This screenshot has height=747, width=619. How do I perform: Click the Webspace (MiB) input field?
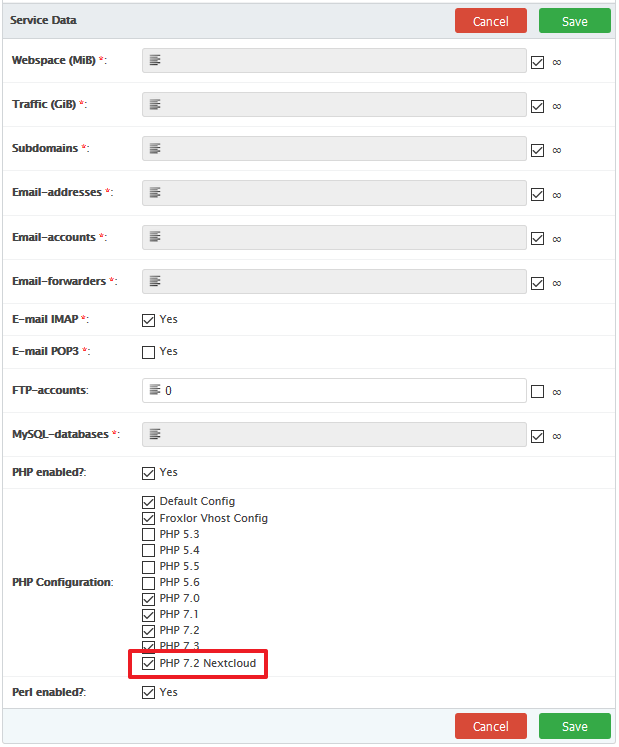[x=340, y=61]
